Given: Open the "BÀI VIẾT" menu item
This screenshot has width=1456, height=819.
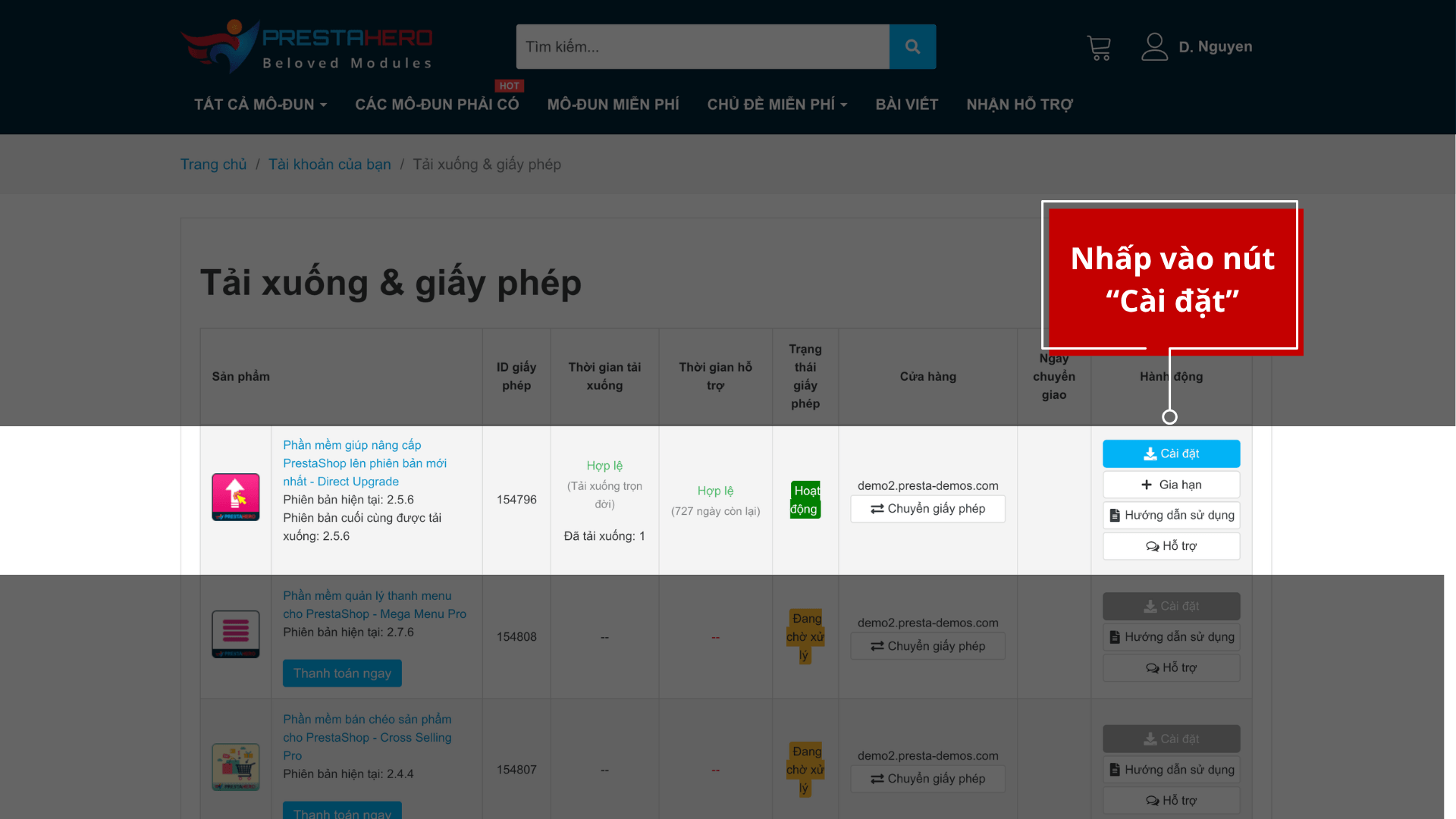Looking at the screenshot, I should [x=906, y=105].
